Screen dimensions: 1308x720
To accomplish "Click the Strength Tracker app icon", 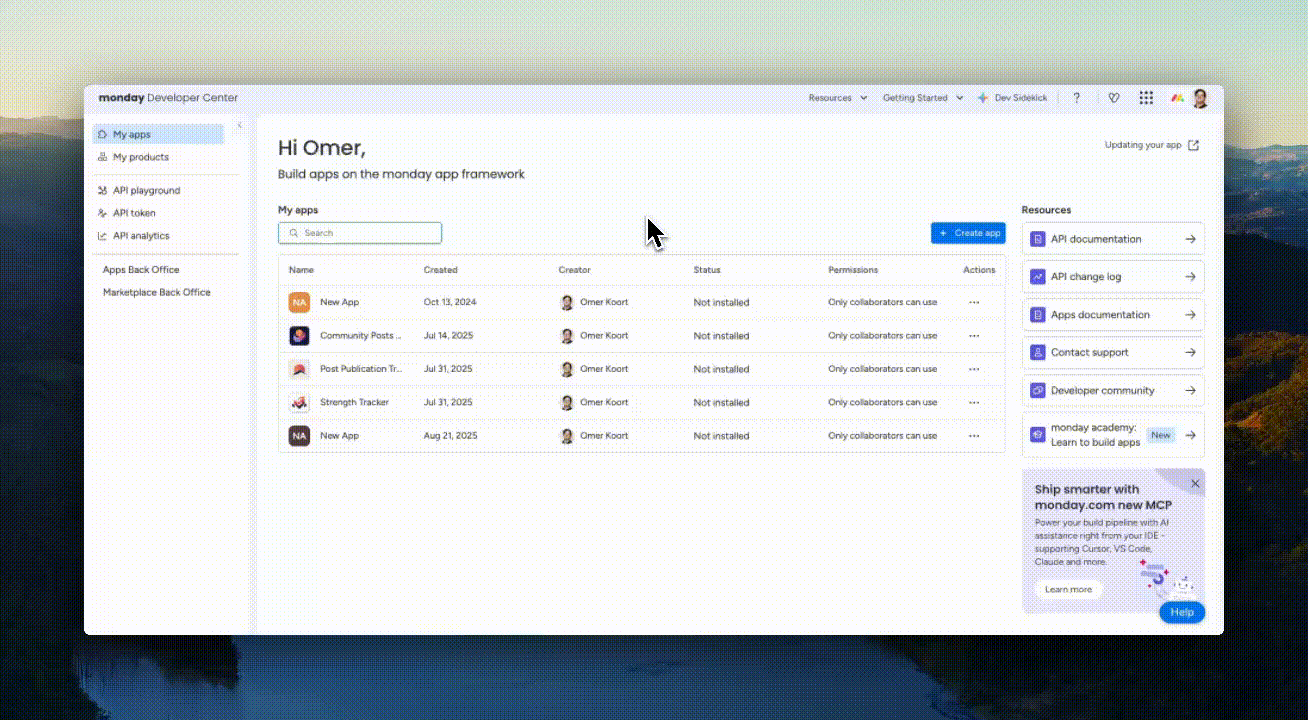I will click(299, 402).
